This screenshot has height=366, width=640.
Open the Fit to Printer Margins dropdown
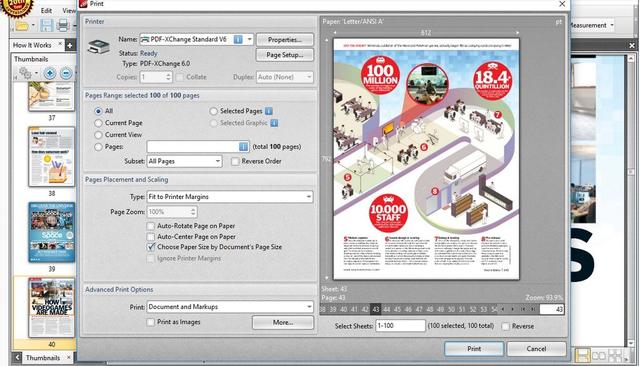(x=230, y=197)
